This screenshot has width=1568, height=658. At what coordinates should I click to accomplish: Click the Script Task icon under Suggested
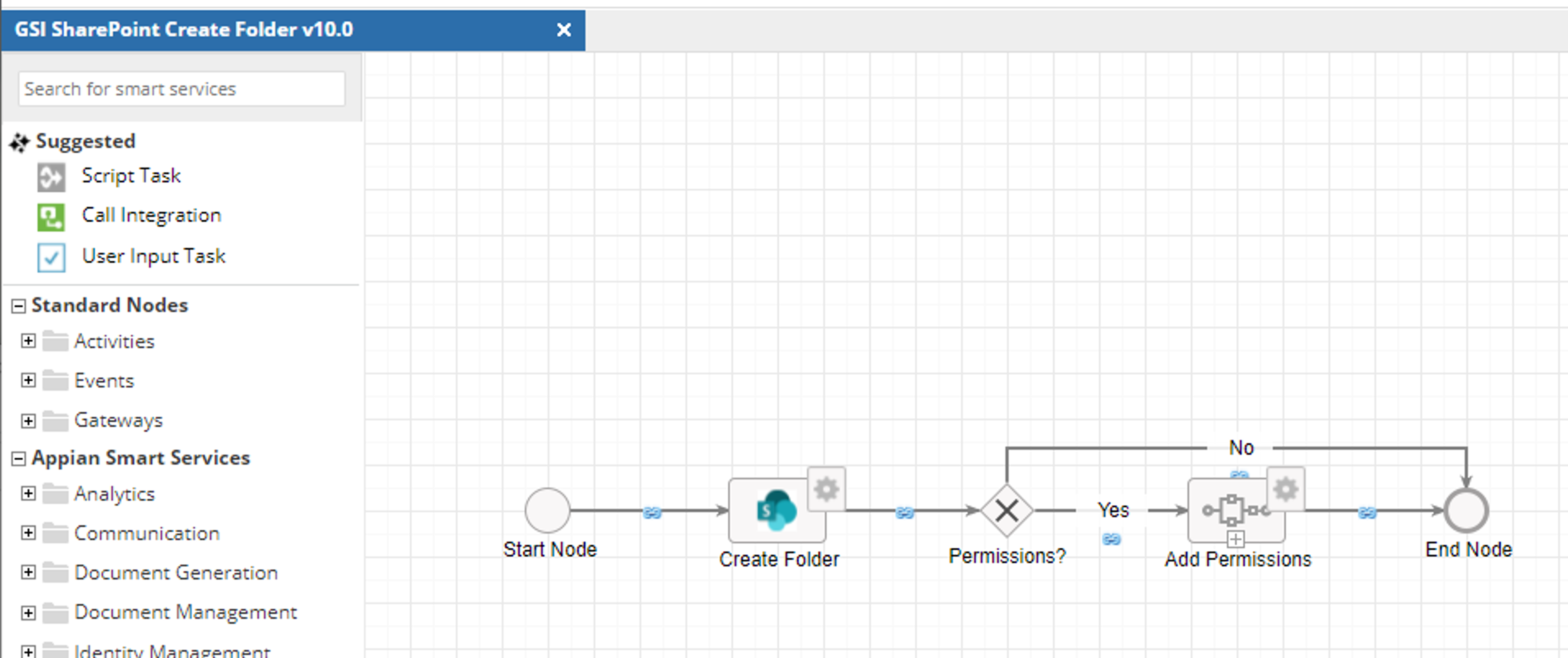tap(51, 177)
